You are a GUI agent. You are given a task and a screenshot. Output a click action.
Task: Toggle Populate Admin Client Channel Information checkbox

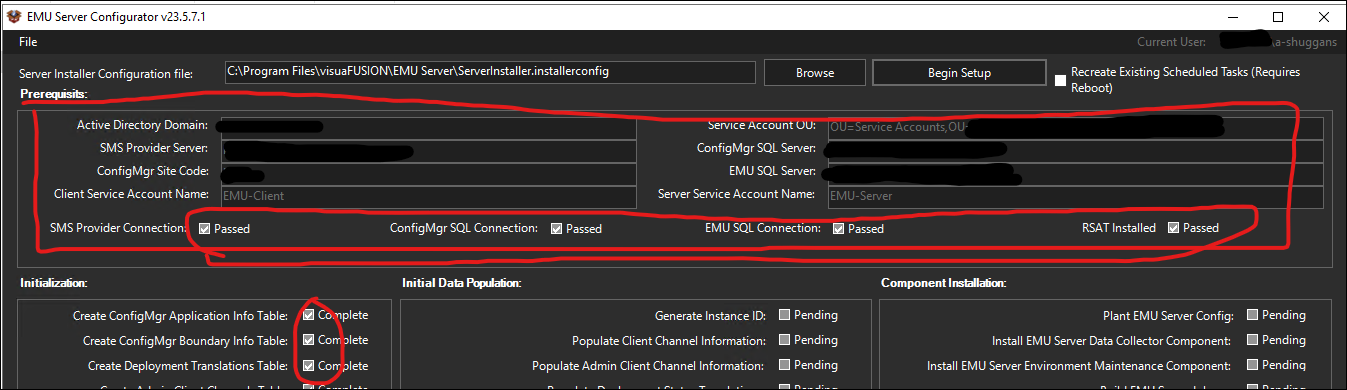click(785, 366)
